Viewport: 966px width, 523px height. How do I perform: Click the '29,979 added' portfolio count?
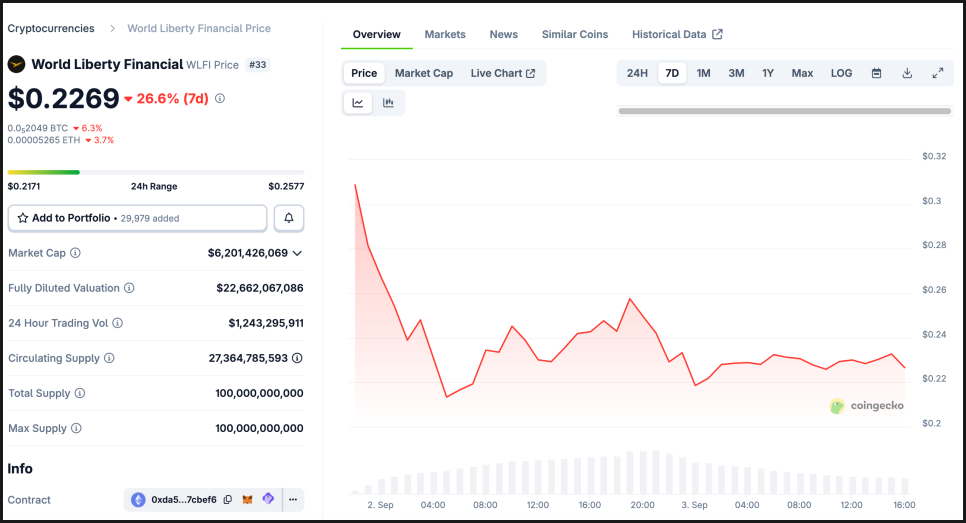pyautogui.click(x=150, y=218)
